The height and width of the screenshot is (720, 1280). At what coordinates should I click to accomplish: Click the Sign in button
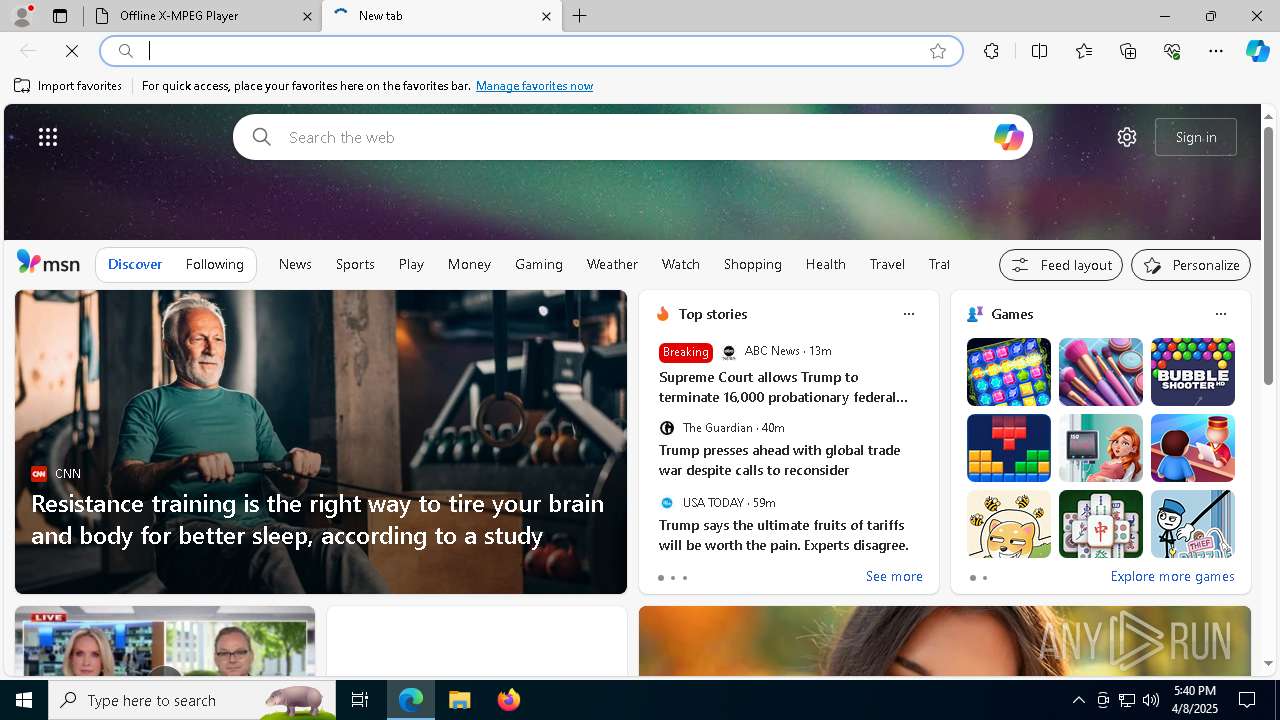click(1196, 137)
